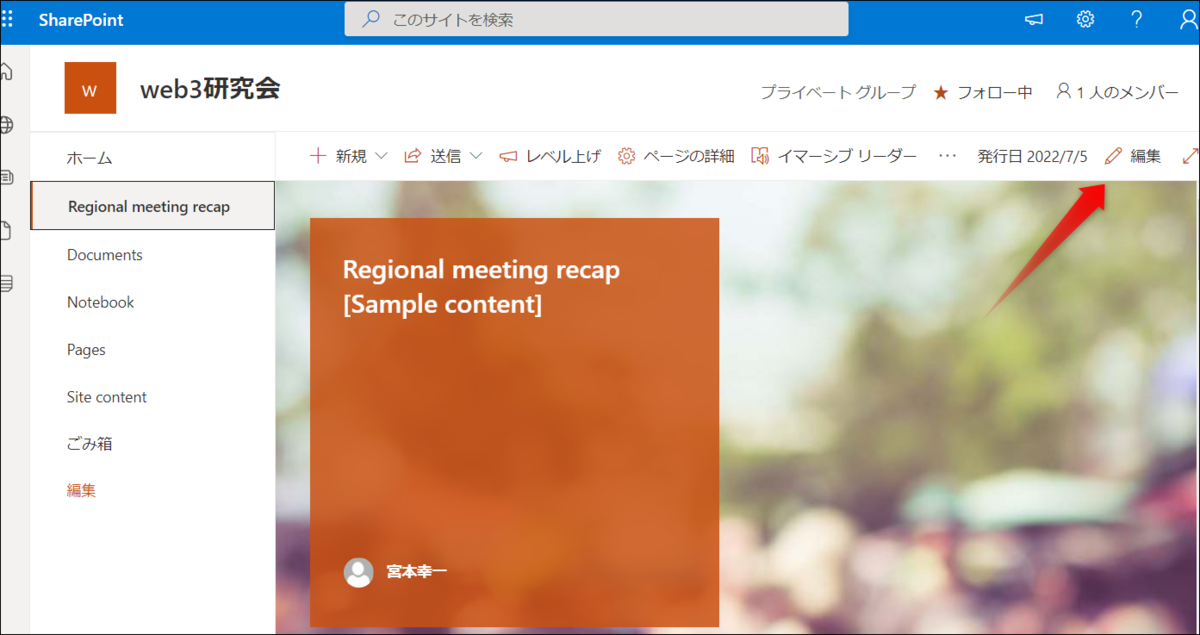Viewport: 1200px width, 635px height.
Task: Open the user account profile icon
Action: 1188,20
